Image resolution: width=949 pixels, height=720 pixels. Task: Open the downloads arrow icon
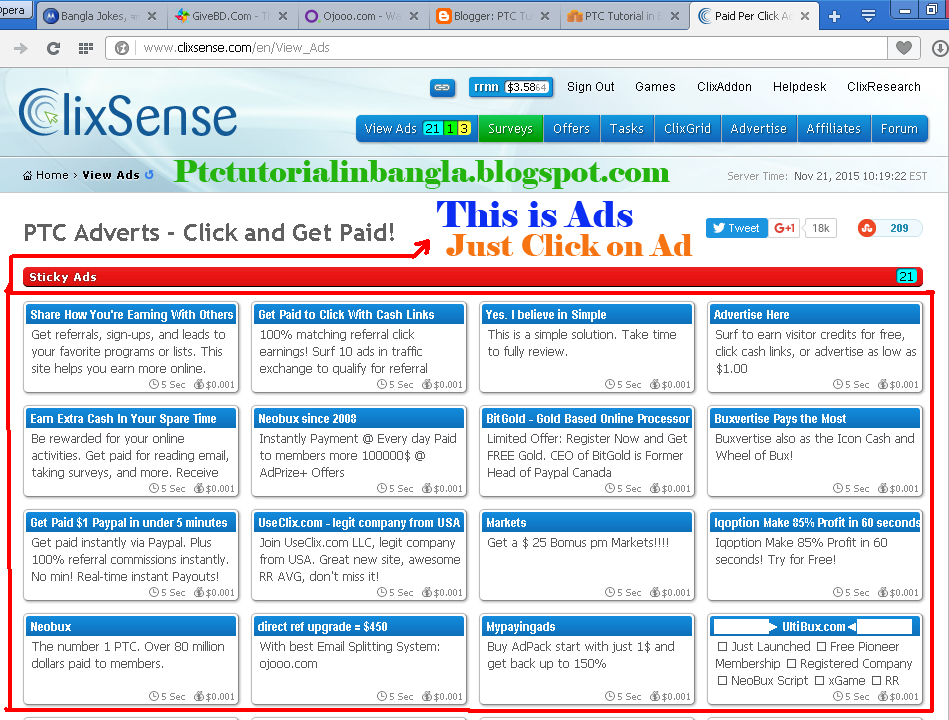[x=940, y=48]
